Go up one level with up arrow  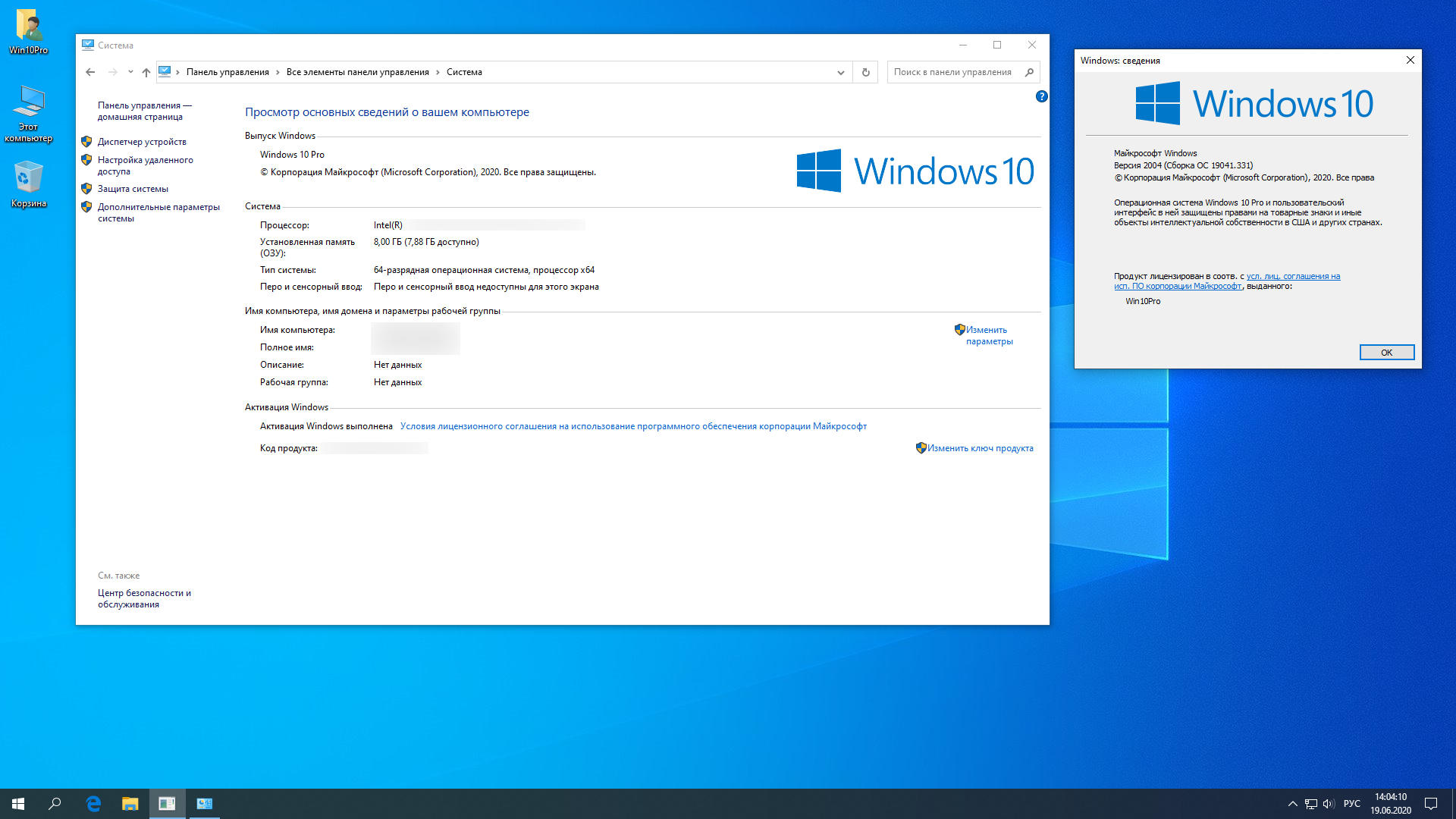[146, 72]
